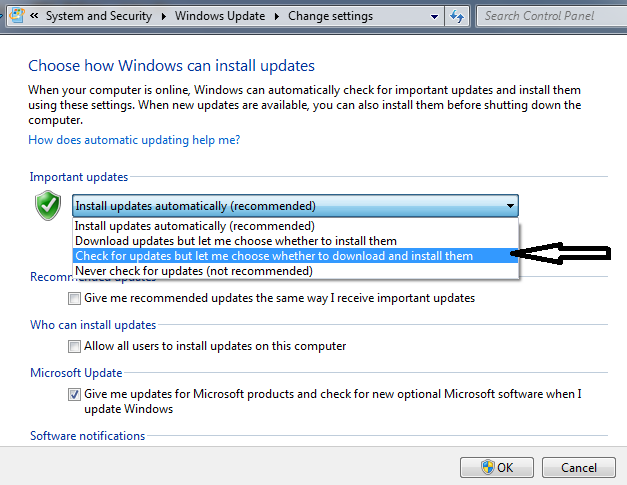Click the 'Software notifications' section label
The height and width of the screenshot is (485, 627).
point(88,435)
